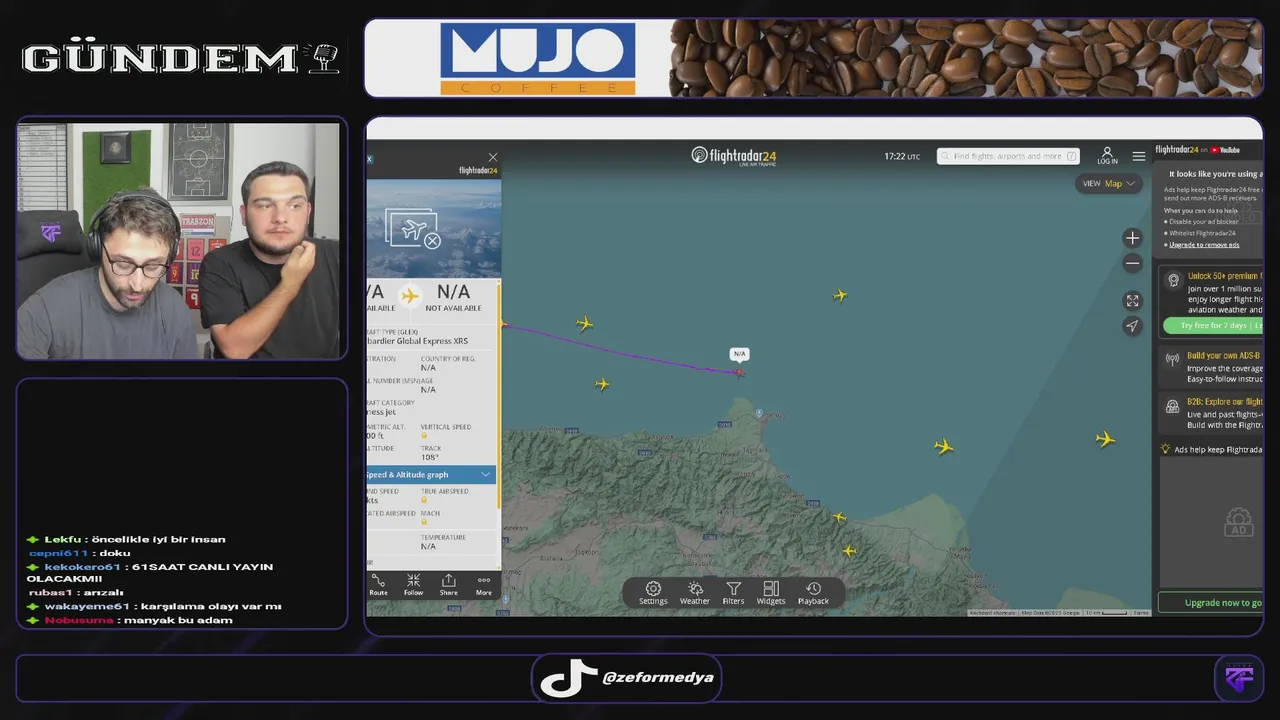Screen dimensions: 1280x720
Task: Click Upgrade now to go button
Action: [1210, 603]
